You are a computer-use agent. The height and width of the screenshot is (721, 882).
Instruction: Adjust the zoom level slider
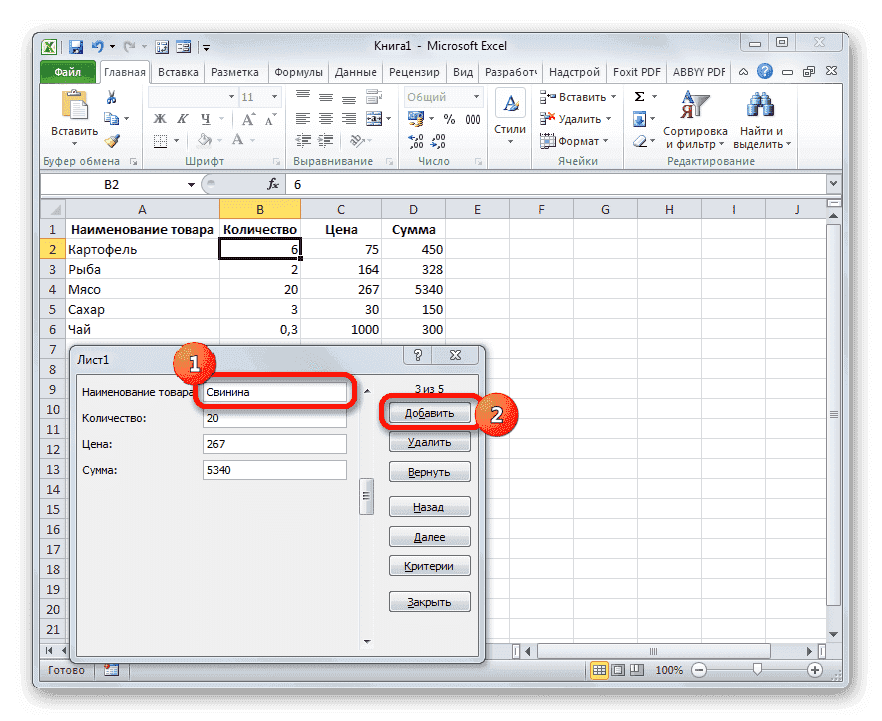tap(755, 670)
